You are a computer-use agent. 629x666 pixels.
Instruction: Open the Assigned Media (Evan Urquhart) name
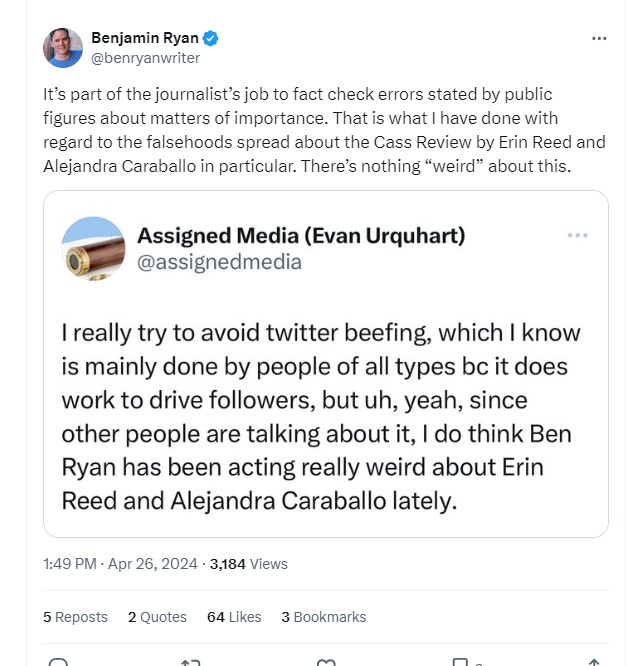pos(300,236)
